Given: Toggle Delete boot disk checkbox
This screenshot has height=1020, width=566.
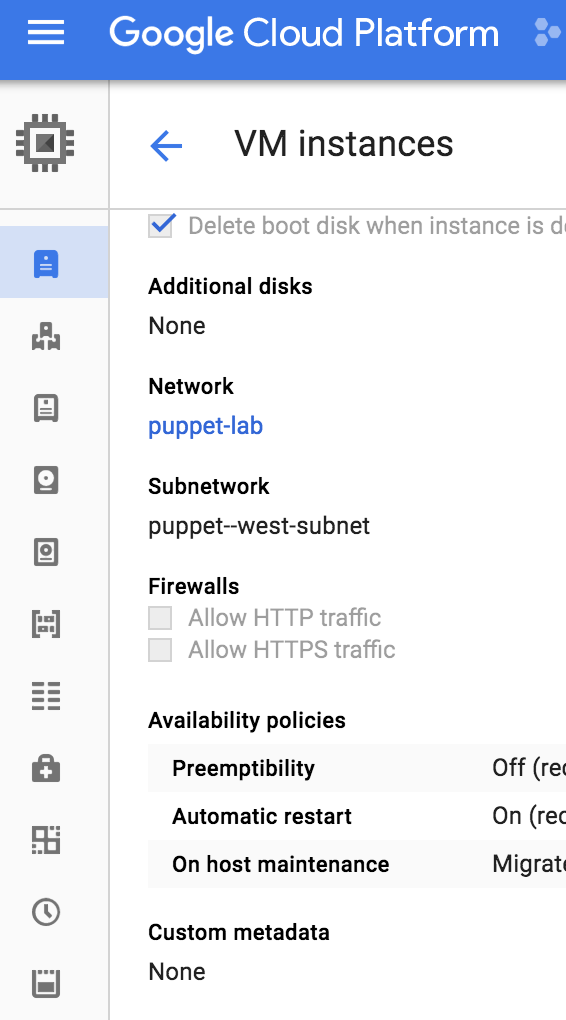Looking at the screenshot, I should [x=161, y=226].
